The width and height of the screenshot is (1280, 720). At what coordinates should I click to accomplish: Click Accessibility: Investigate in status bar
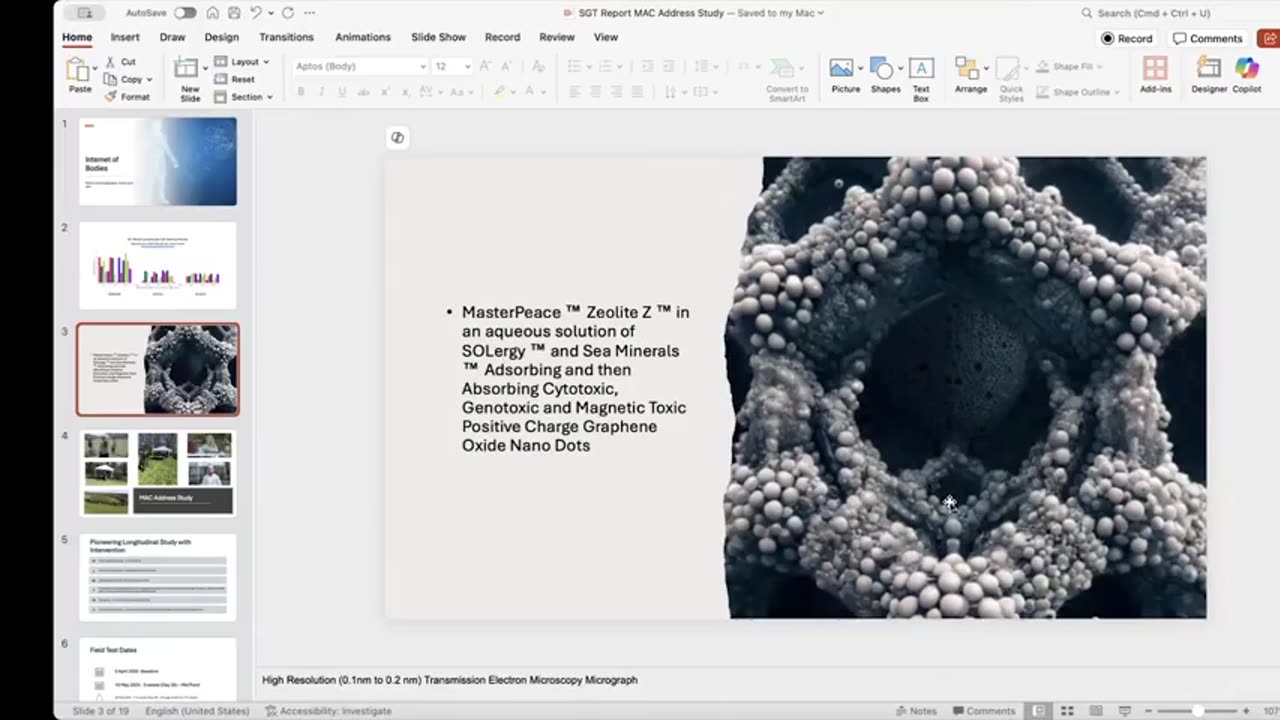click(x=329, y=711)
